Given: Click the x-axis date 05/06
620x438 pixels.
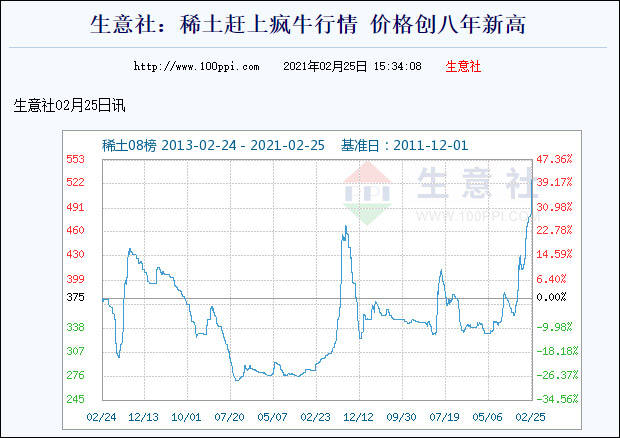Looking at the screenshot, I should point(488,417).
